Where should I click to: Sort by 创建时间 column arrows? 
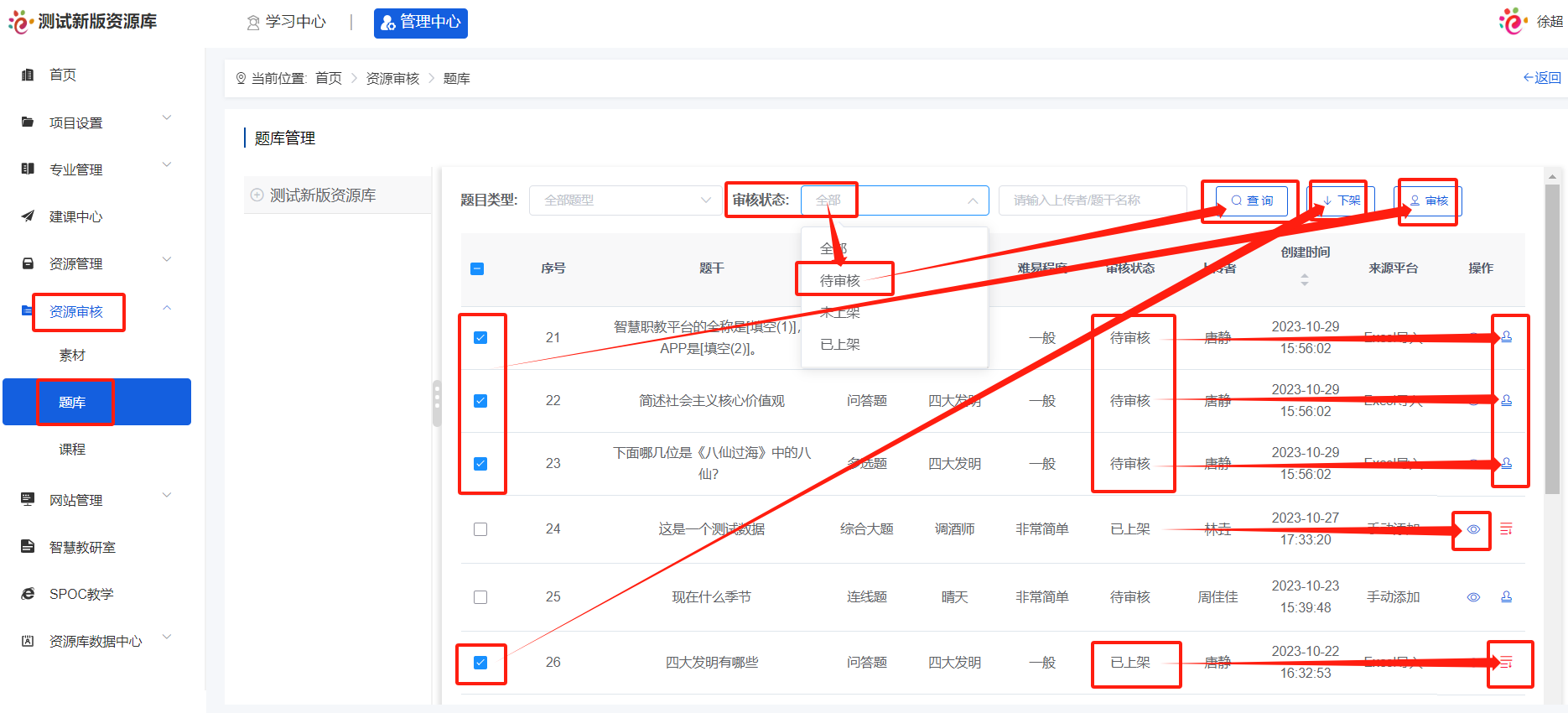(1305, 280)
